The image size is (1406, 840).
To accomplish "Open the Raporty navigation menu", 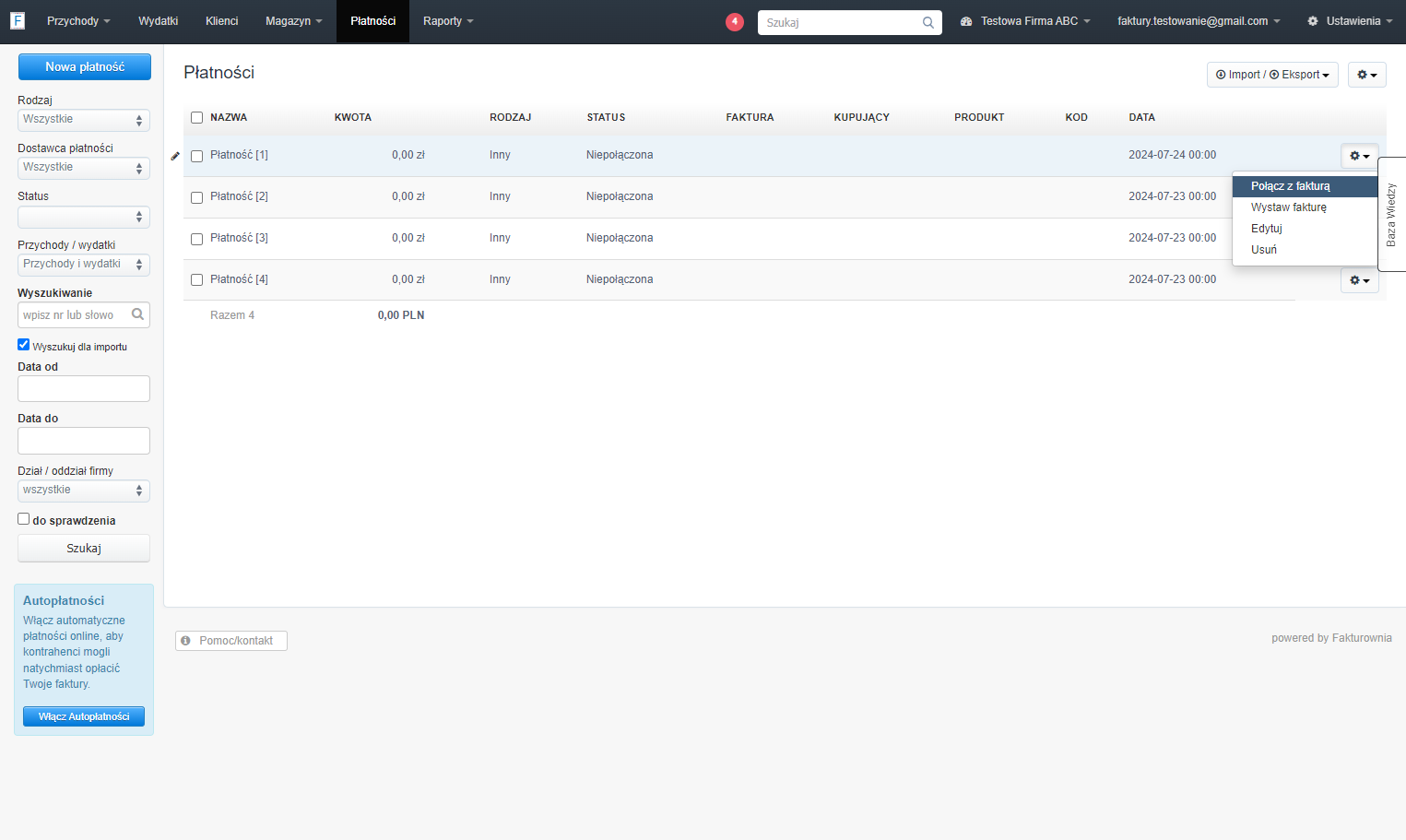I will (x=448, y=21).
